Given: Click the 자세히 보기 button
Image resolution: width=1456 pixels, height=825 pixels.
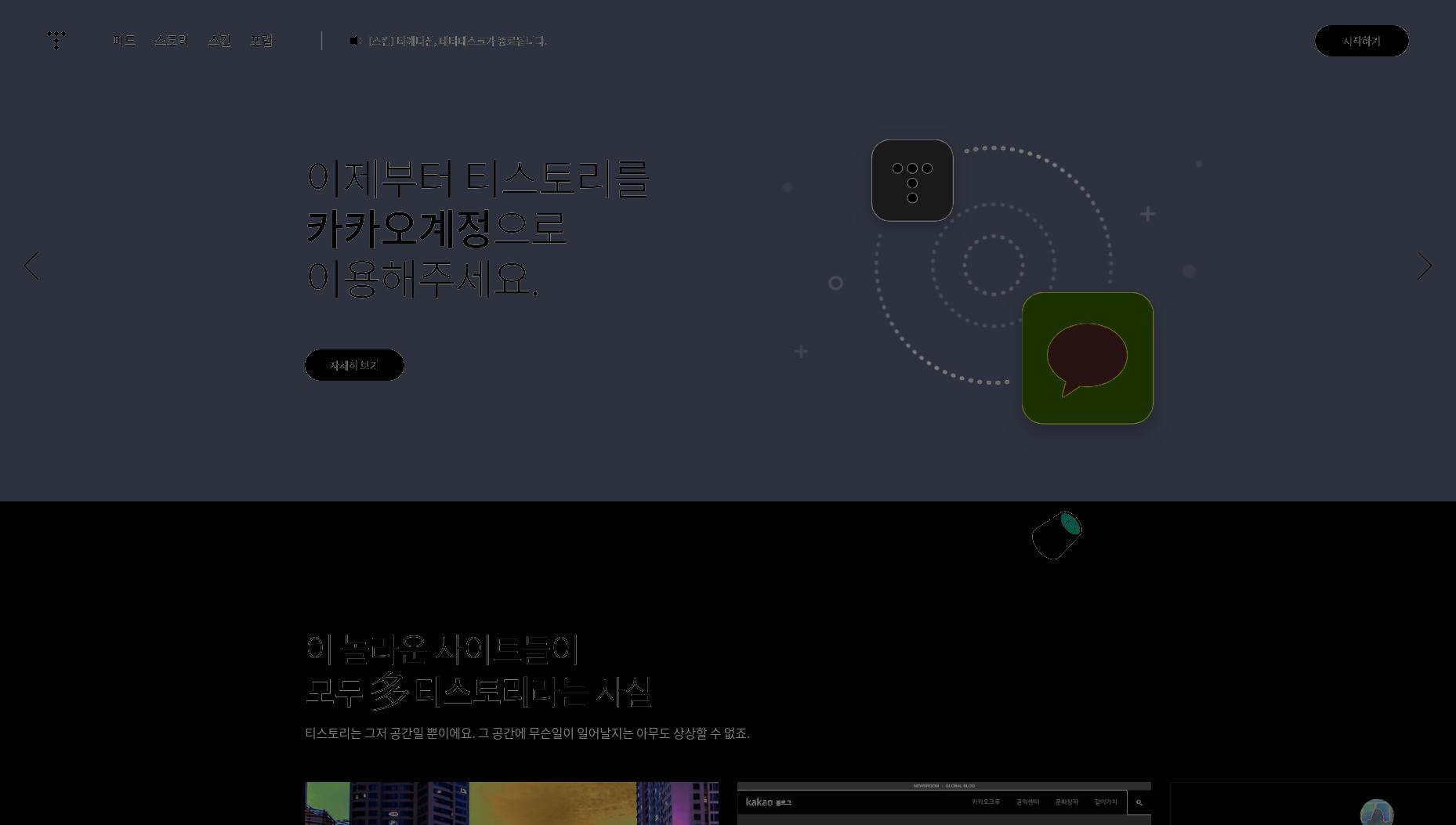Looking at the screenshot, I should 354,365.
